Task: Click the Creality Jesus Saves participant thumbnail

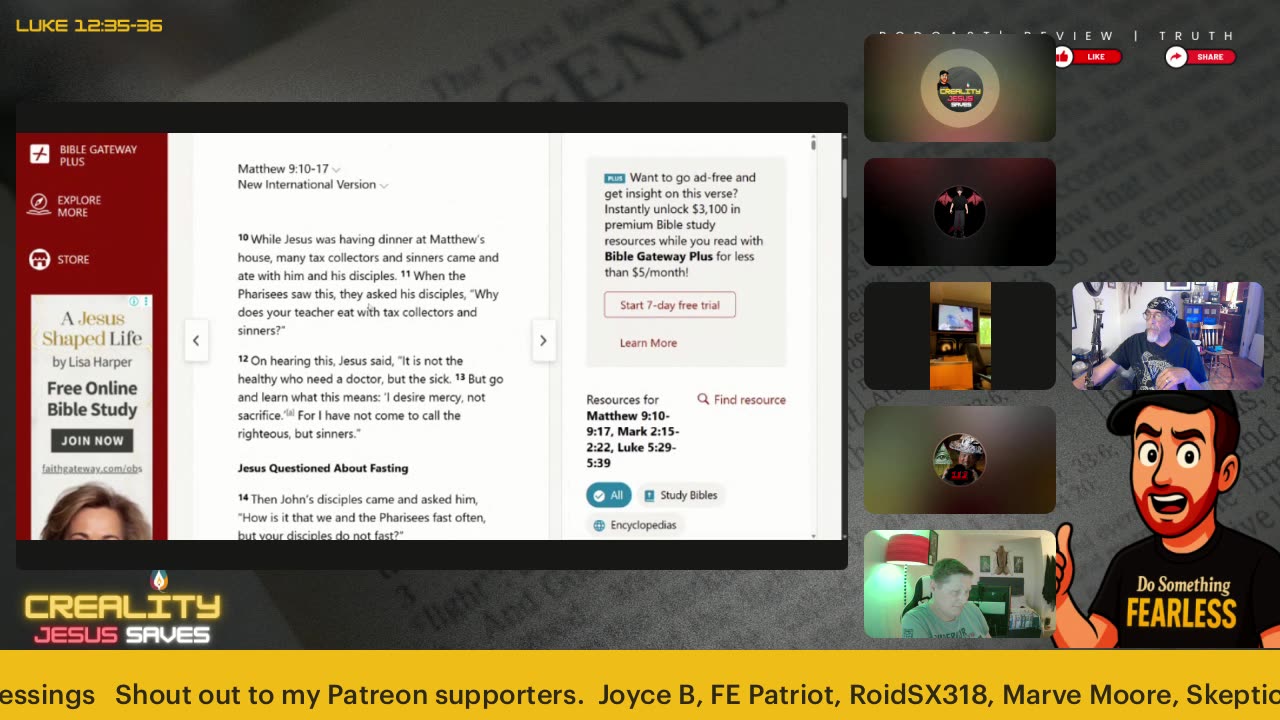Action: (960, 88)
